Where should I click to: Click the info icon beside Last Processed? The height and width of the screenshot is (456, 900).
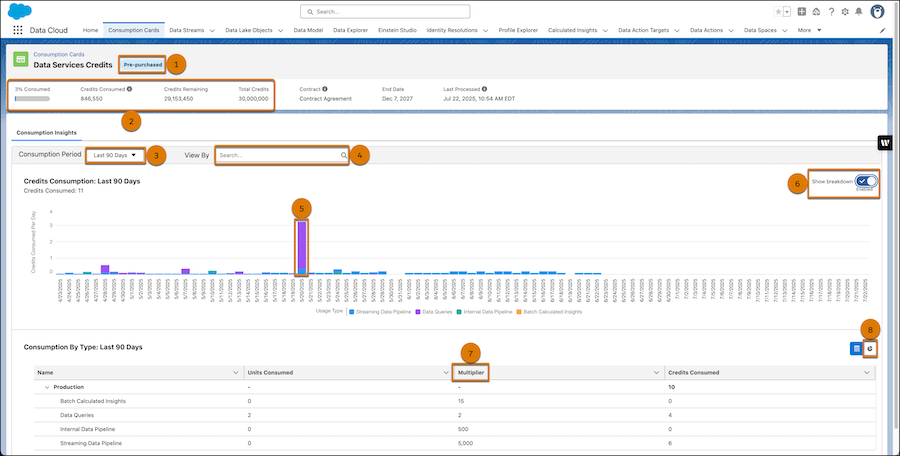click(x=484, y=89)
